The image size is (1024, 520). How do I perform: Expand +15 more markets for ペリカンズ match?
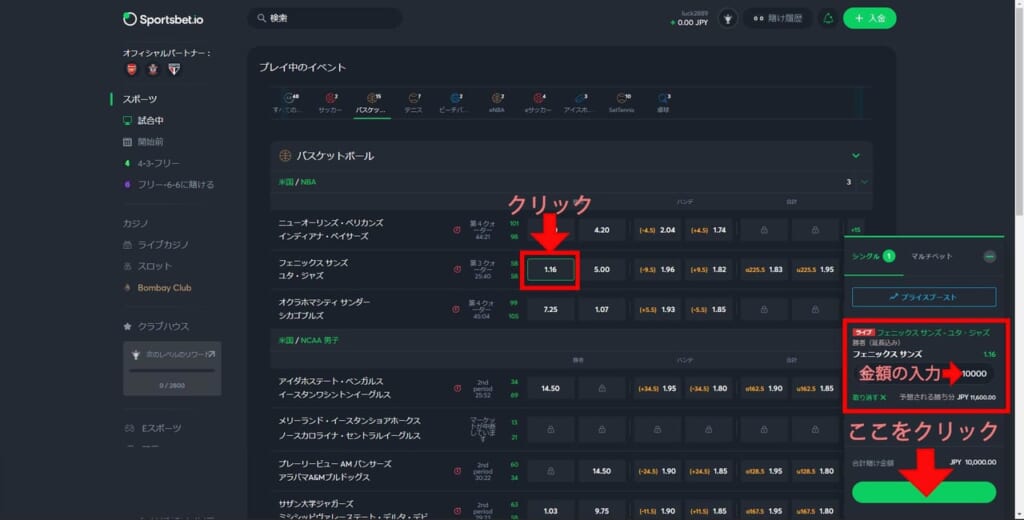(856, 230)
